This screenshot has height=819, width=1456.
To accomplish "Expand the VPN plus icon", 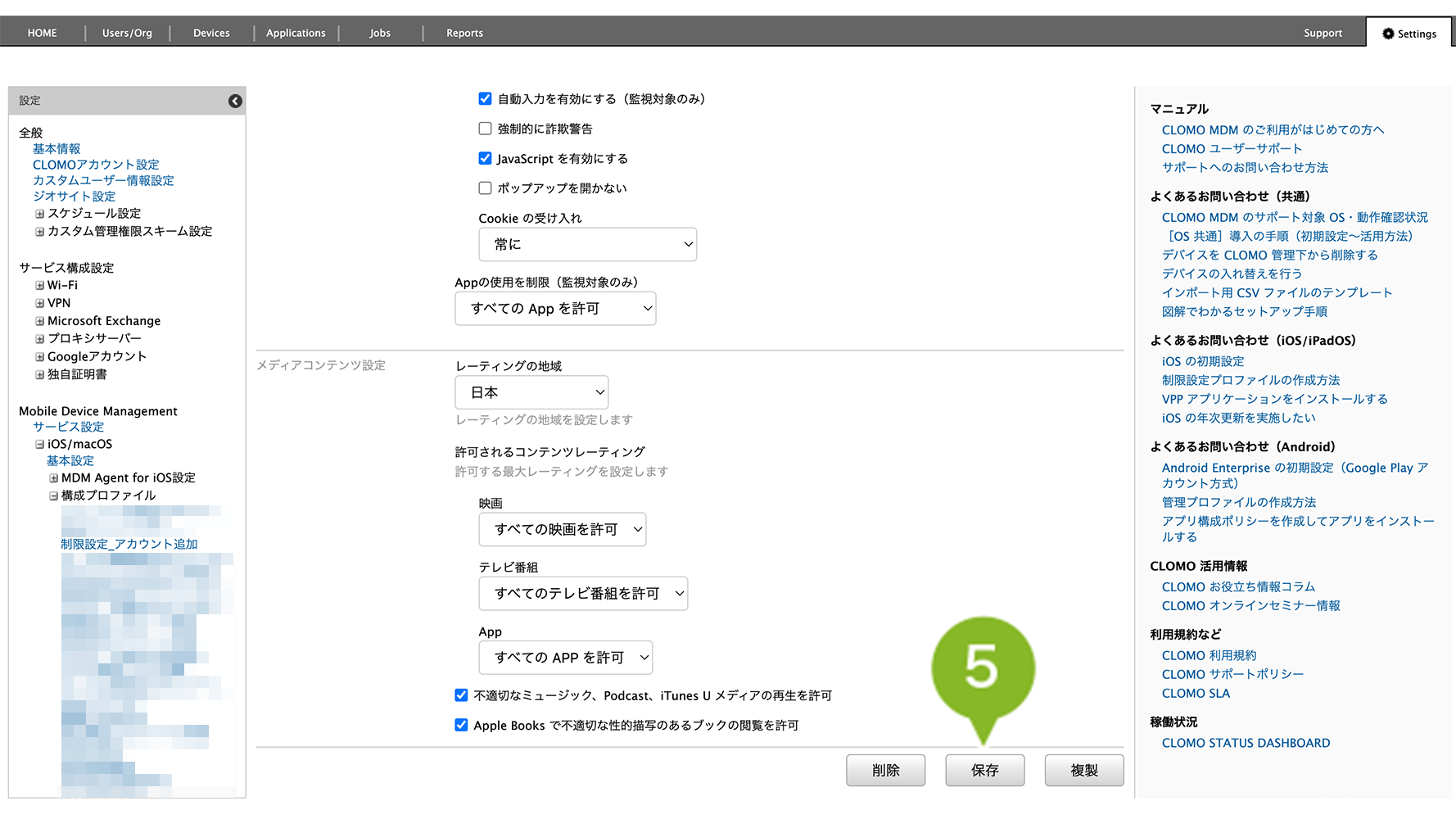I will click(x=39, y=303).
